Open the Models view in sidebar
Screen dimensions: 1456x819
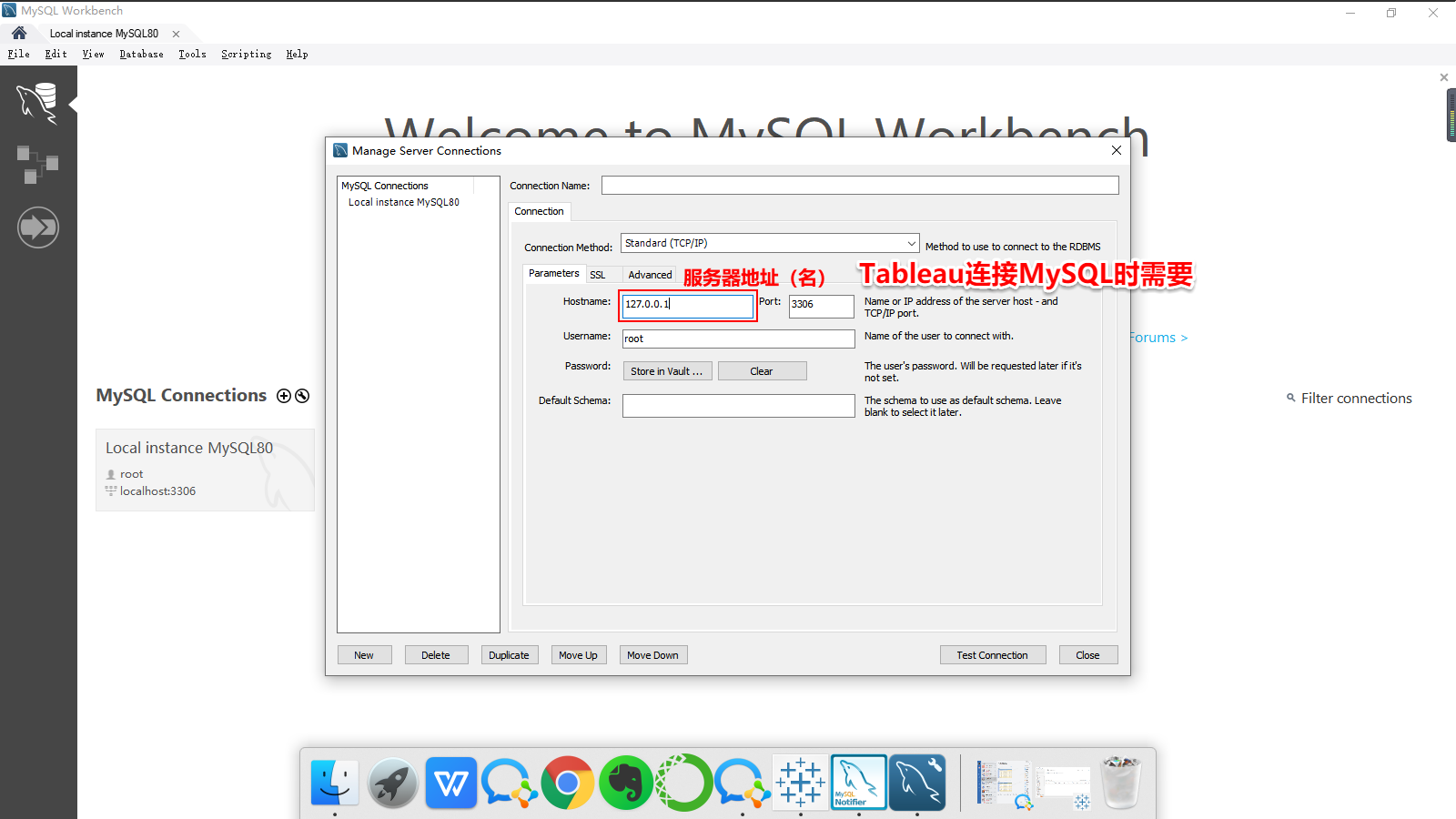click(x=37, y=165)
